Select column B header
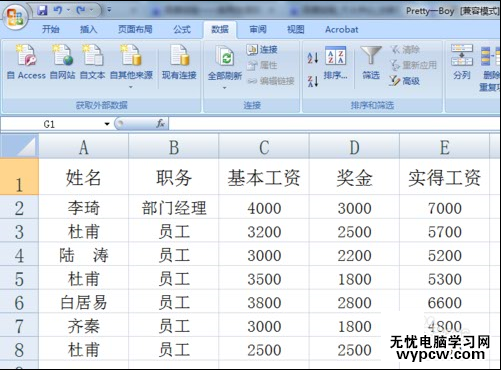 [x=174, y=147]
